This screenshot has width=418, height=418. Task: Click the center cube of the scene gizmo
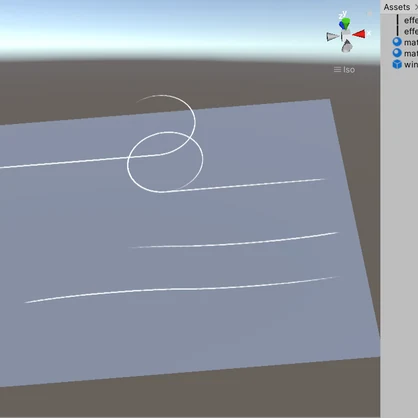pyautogui.click(x=346, y=35)
